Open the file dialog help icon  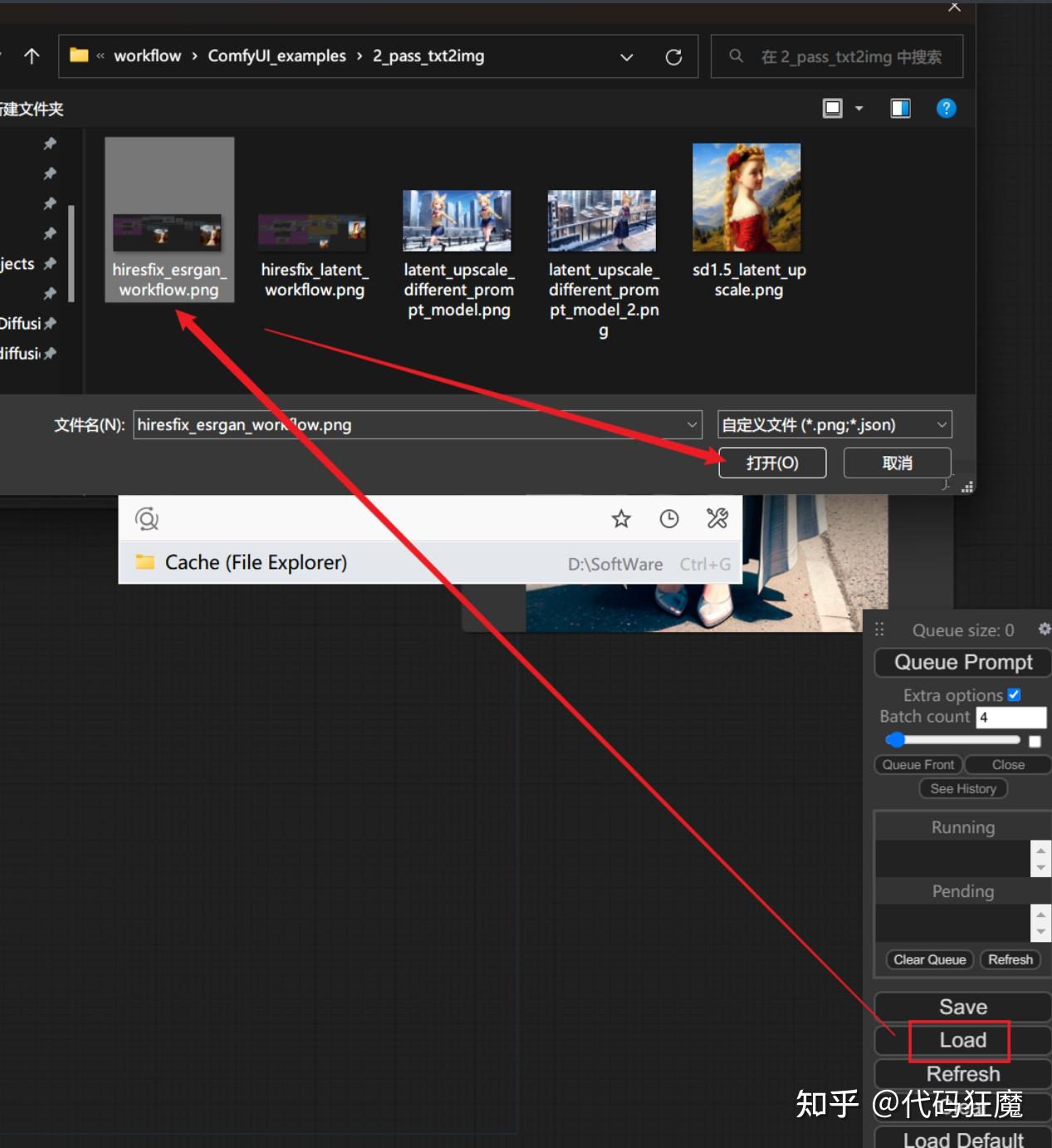(x=946, y=108)
